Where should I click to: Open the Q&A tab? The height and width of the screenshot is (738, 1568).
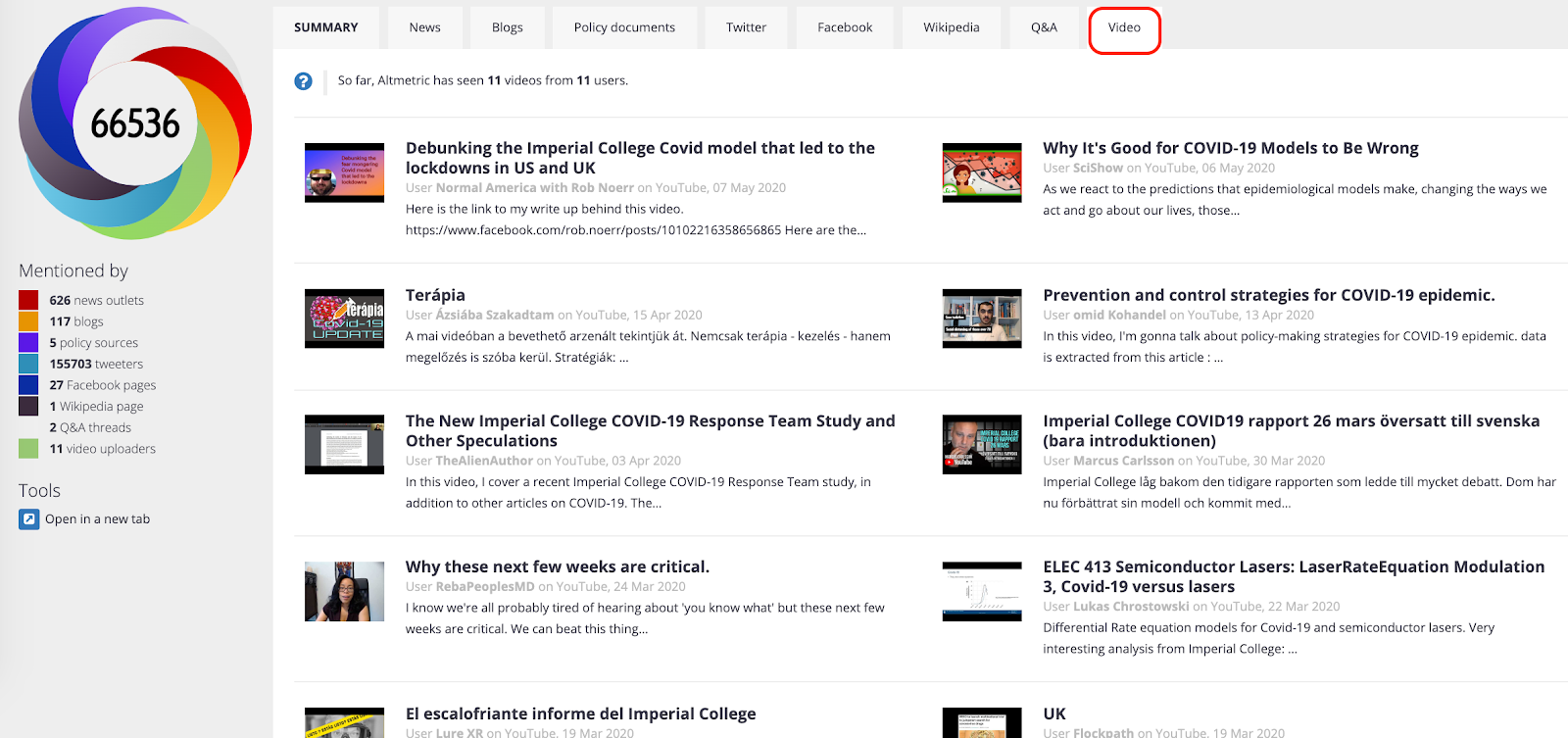(x=1044, y=27)
